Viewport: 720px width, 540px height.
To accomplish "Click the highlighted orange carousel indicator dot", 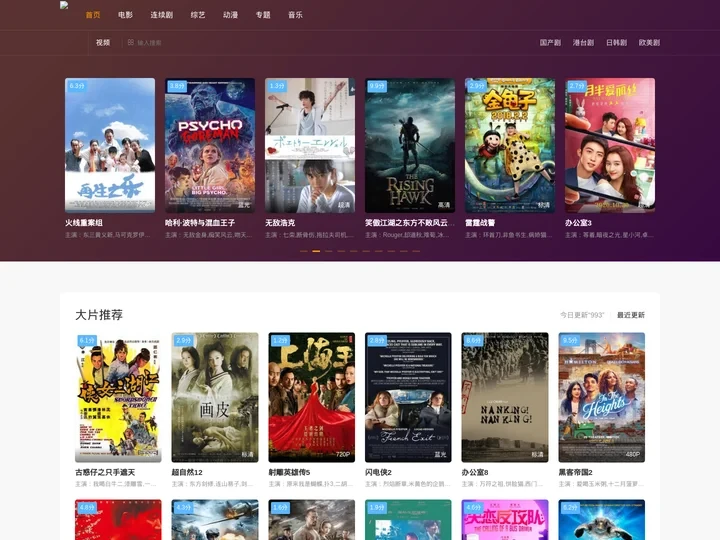I will 316,251.
